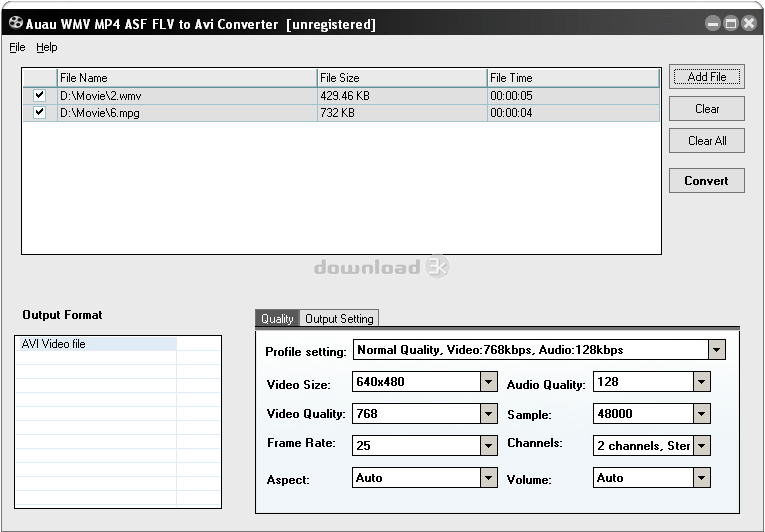765x532 pixels.
Task: Click the Clear button
Action: coord(706,108)
